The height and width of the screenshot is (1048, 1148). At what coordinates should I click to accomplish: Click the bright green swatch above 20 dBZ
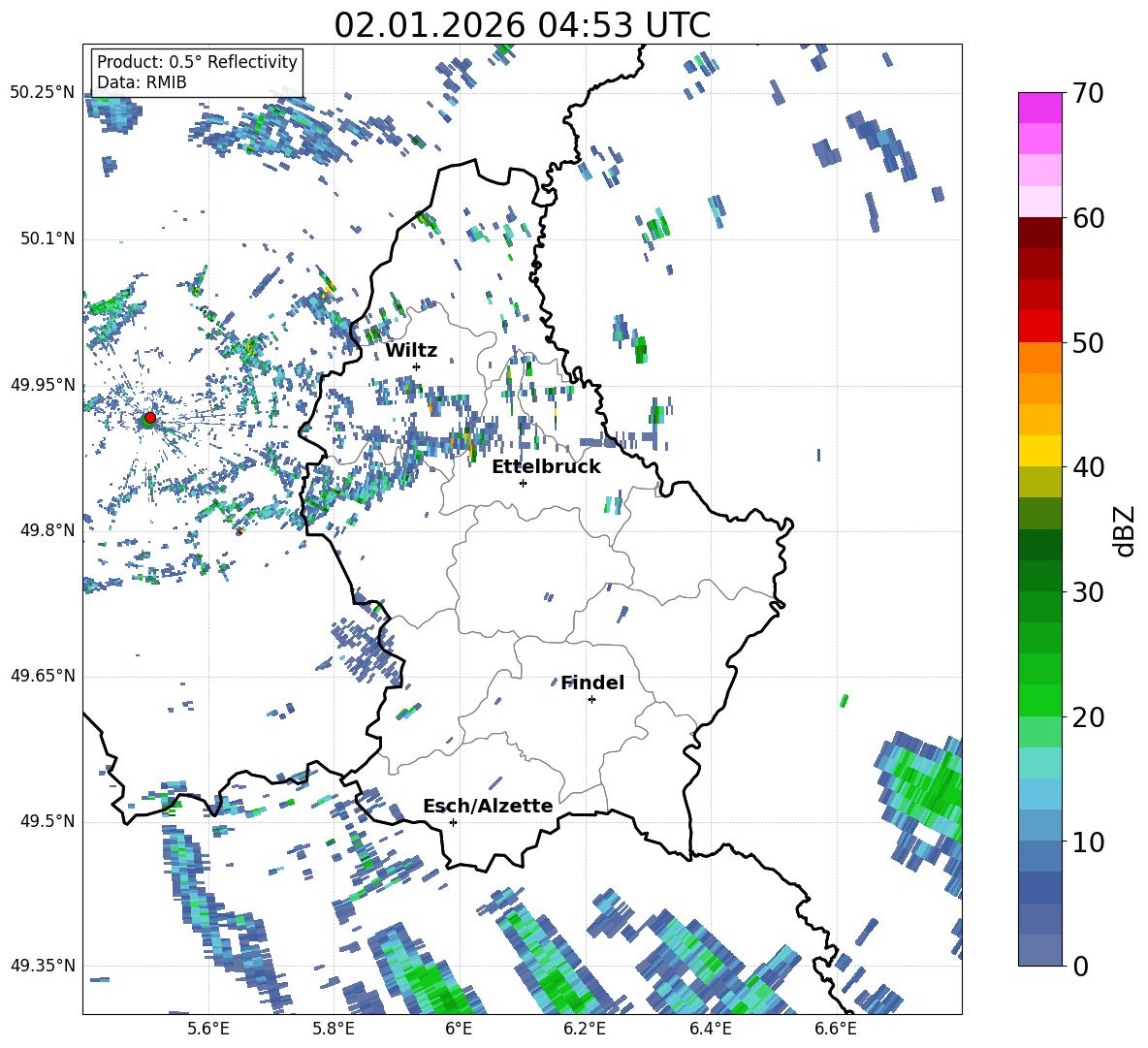(1039, 700)
